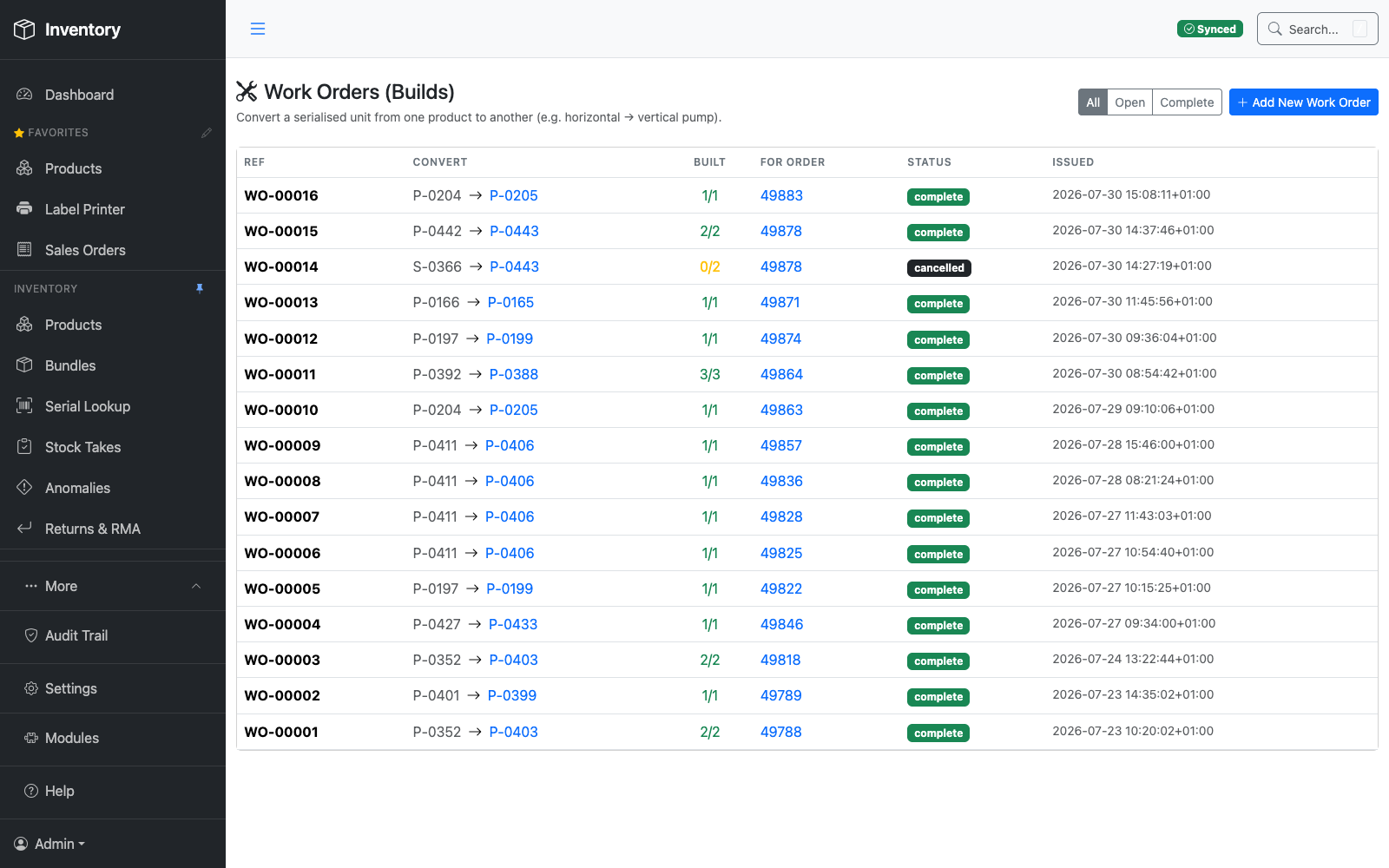Click the Synced status badge

pos(1209,29)
